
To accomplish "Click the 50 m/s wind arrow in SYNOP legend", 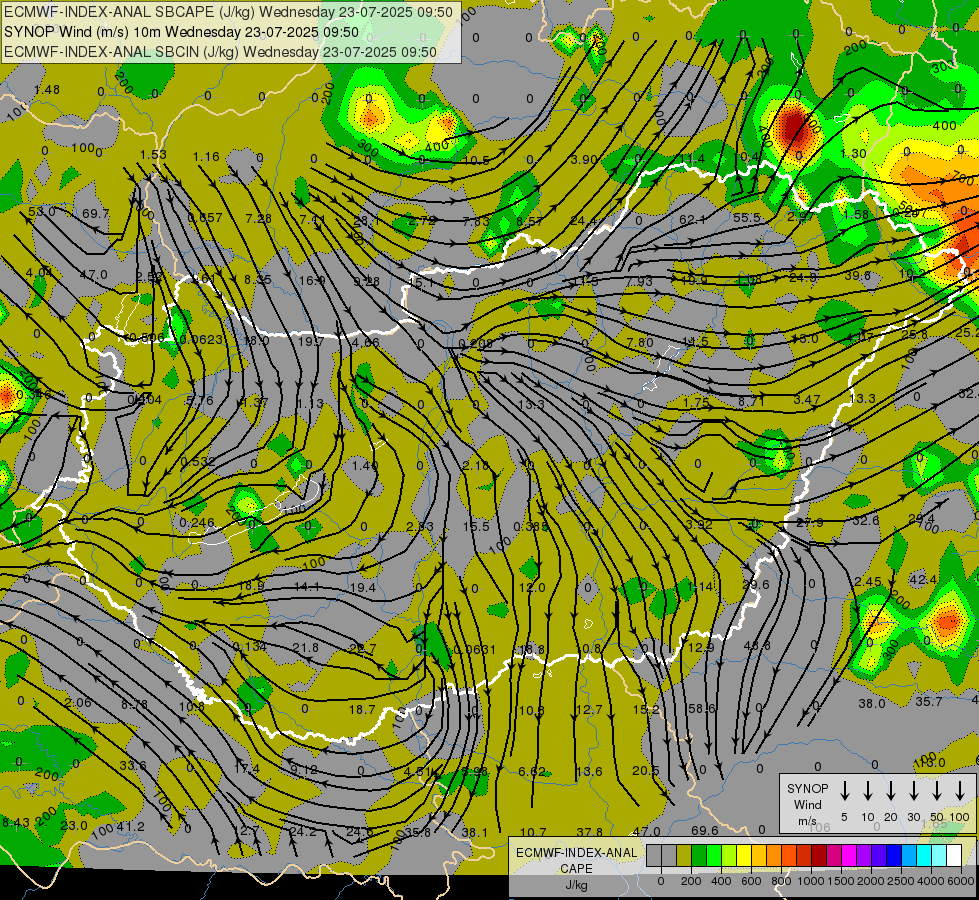I will coord(937,791).
